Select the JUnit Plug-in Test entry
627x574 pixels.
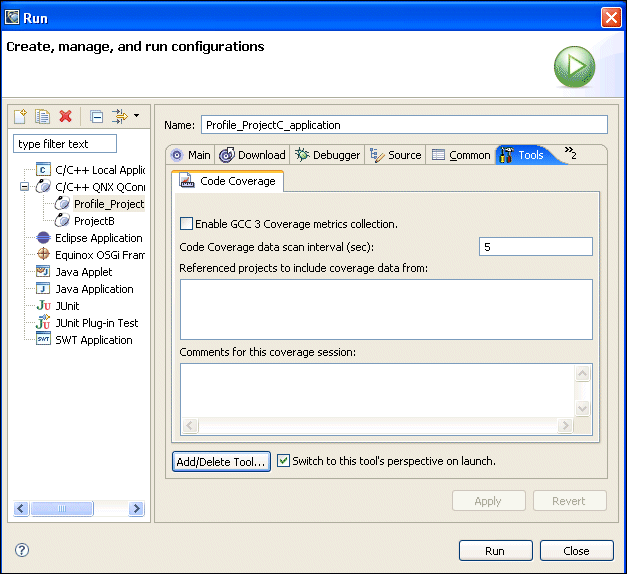coord(96,323)
